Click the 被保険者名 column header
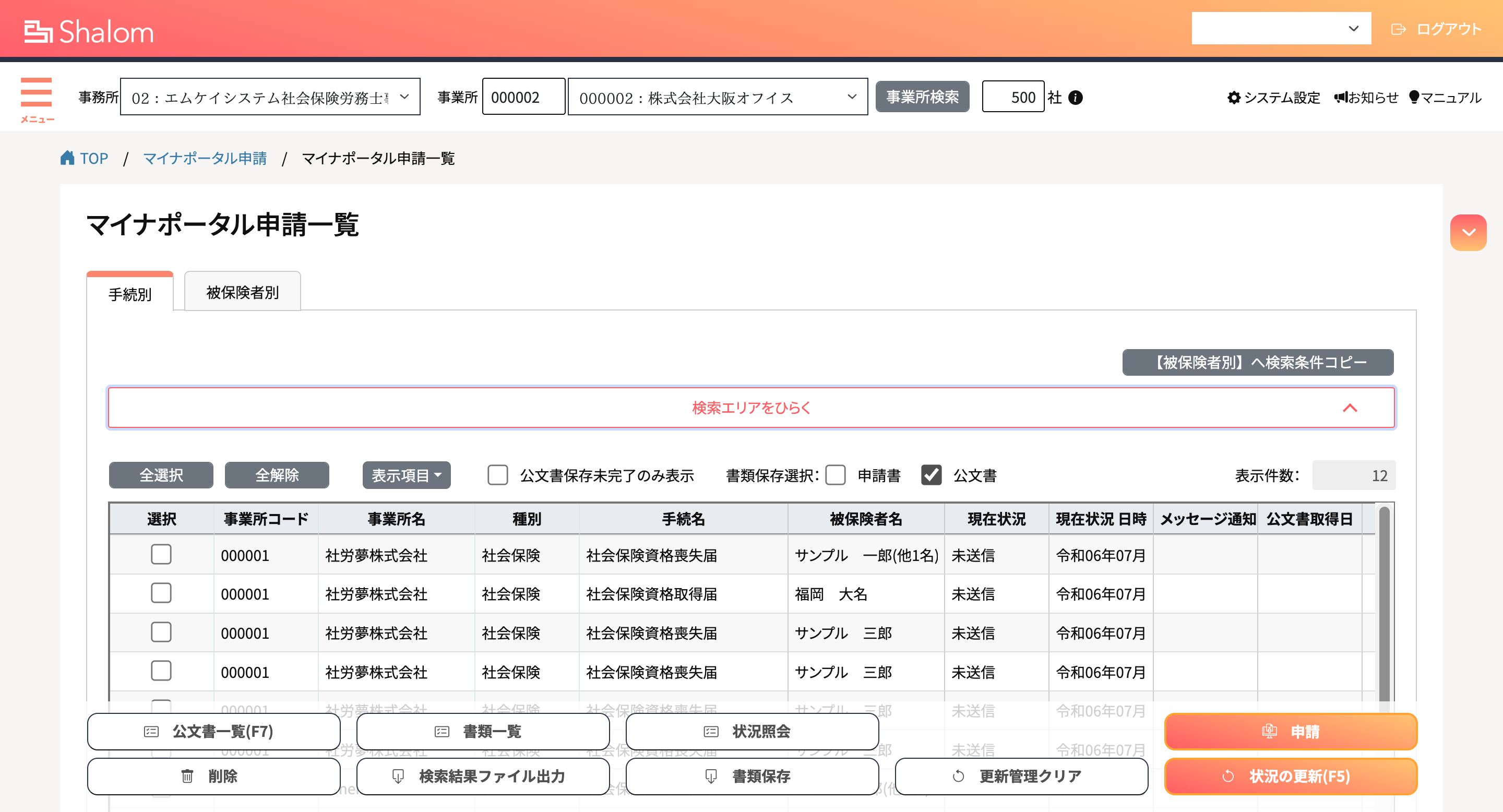This screenshot has height=812, width=1503. 866,519
